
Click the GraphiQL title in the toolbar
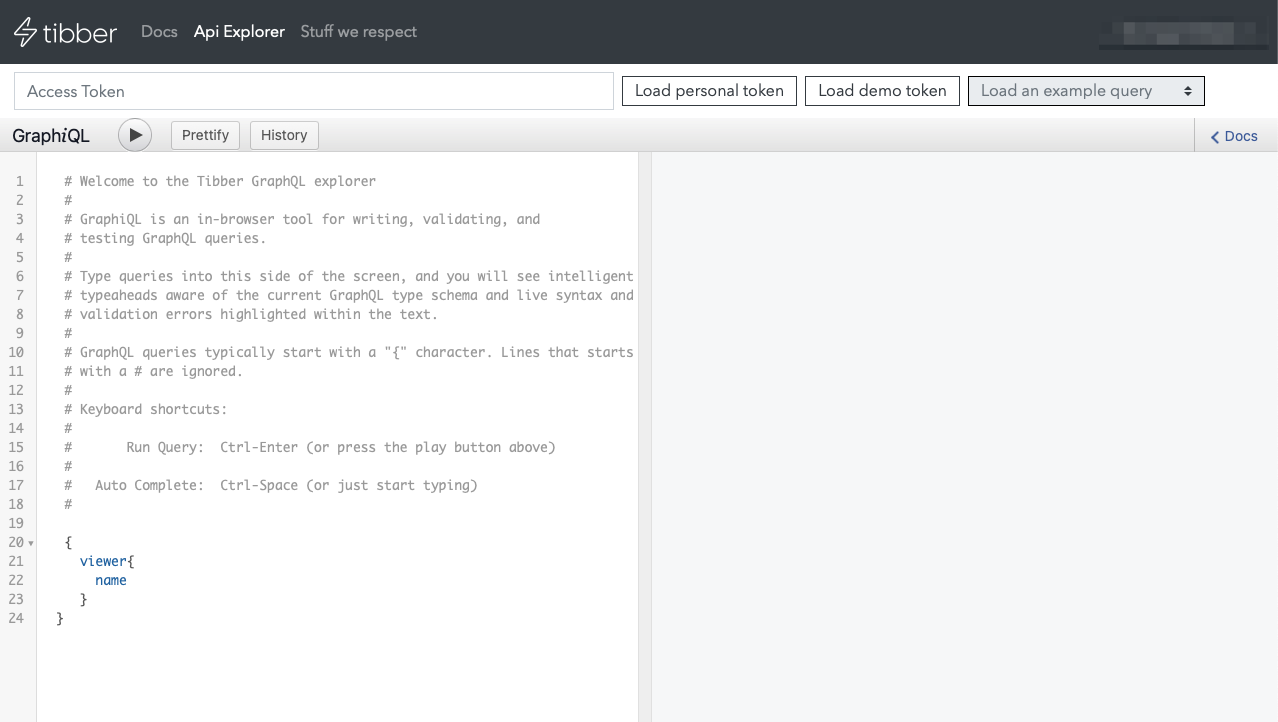point(51,136)
